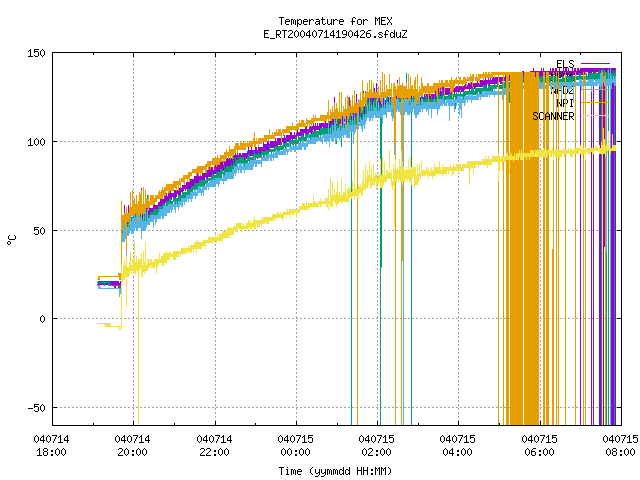This screenshot has width=640, height=480.
Task: Click the yellow SCANNER legend line sample
Action: click(x=596, y=116)
